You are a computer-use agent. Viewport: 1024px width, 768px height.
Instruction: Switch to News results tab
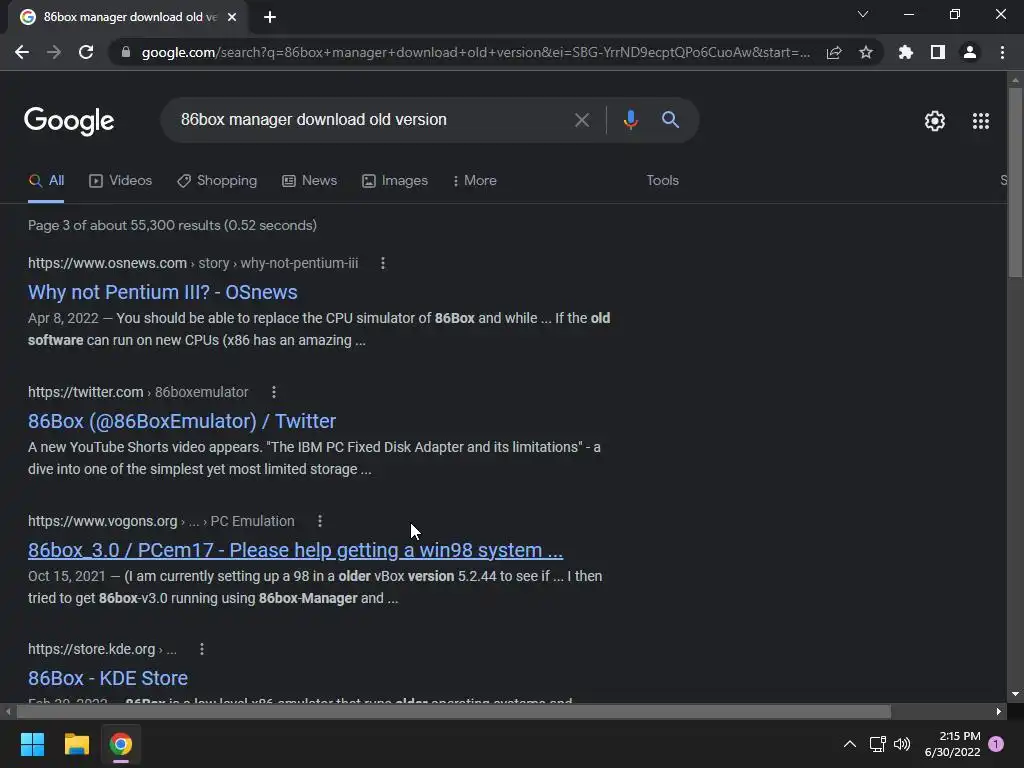click(310, 181)
